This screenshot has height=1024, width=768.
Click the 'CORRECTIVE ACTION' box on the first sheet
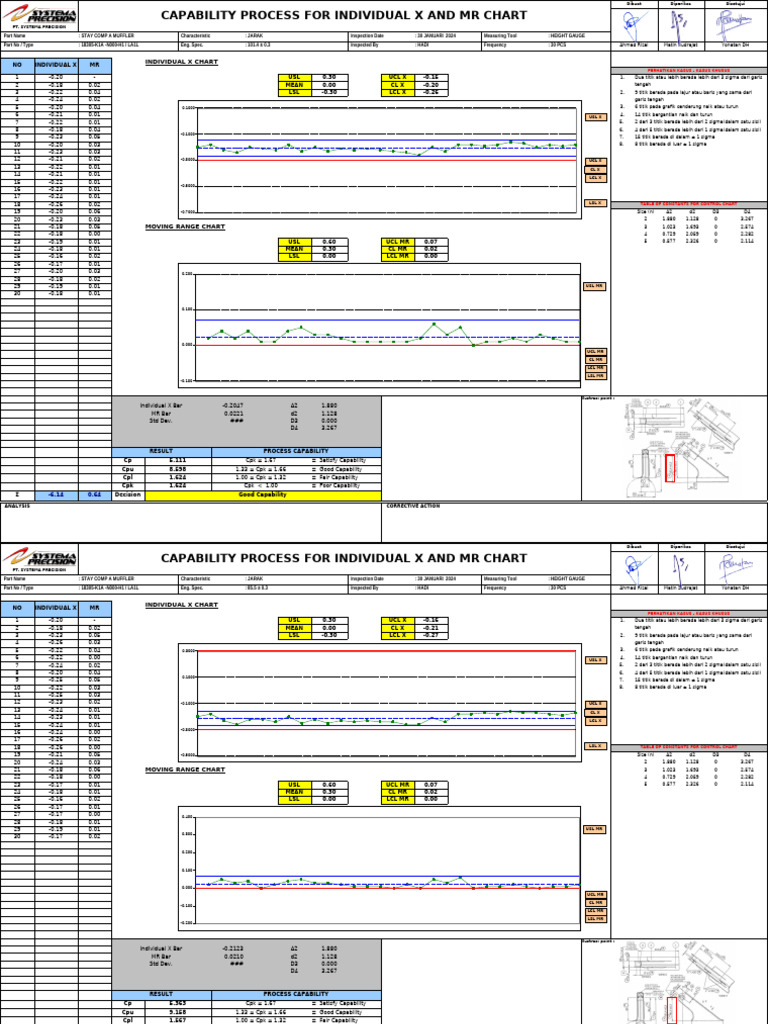pyautogui.click(x=575, y=522)
